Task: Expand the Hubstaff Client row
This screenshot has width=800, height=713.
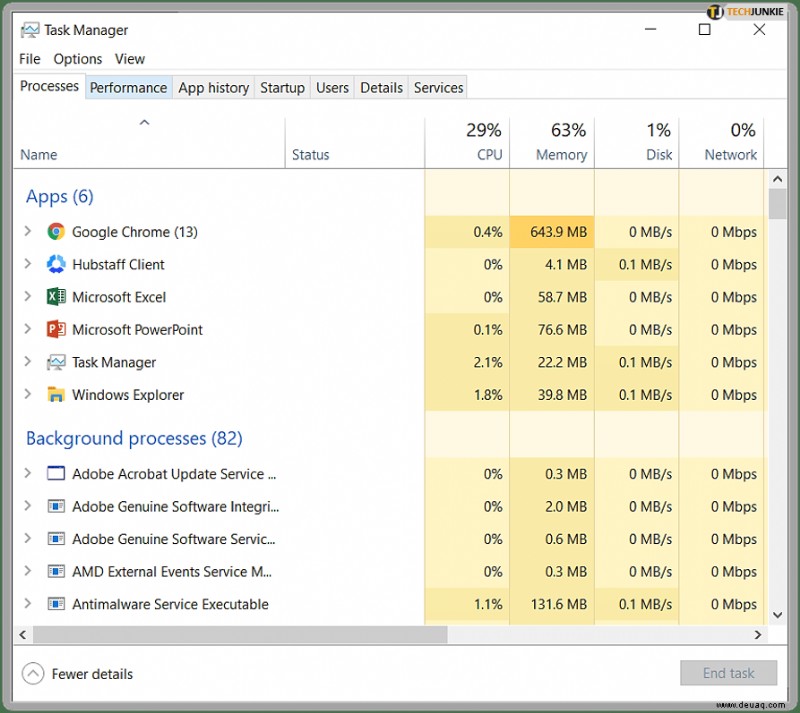Action: [x=28, y=264]
